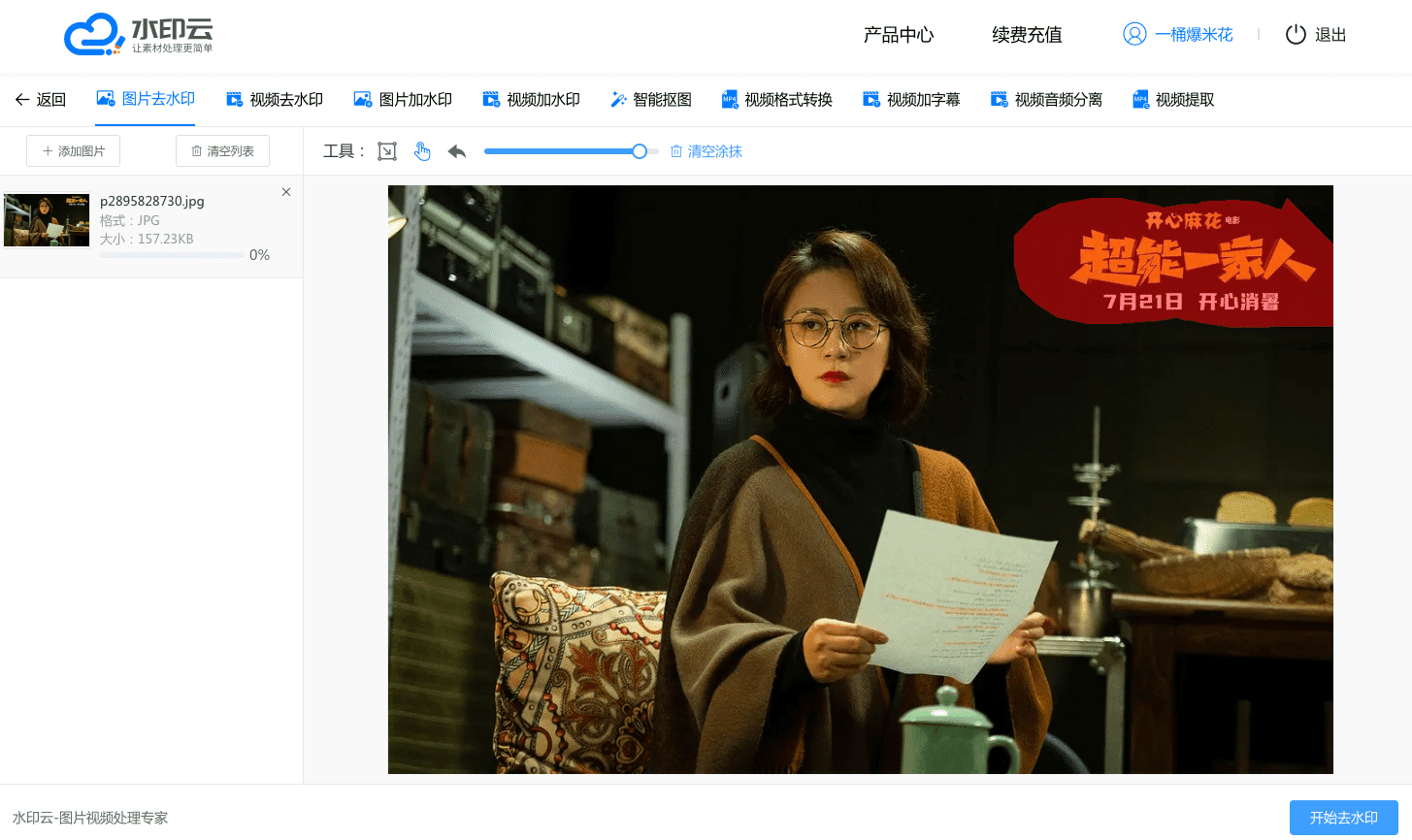Click the user avatar icon
1412x840 pixels.
pyautogui.click(x=1134, y=34)
